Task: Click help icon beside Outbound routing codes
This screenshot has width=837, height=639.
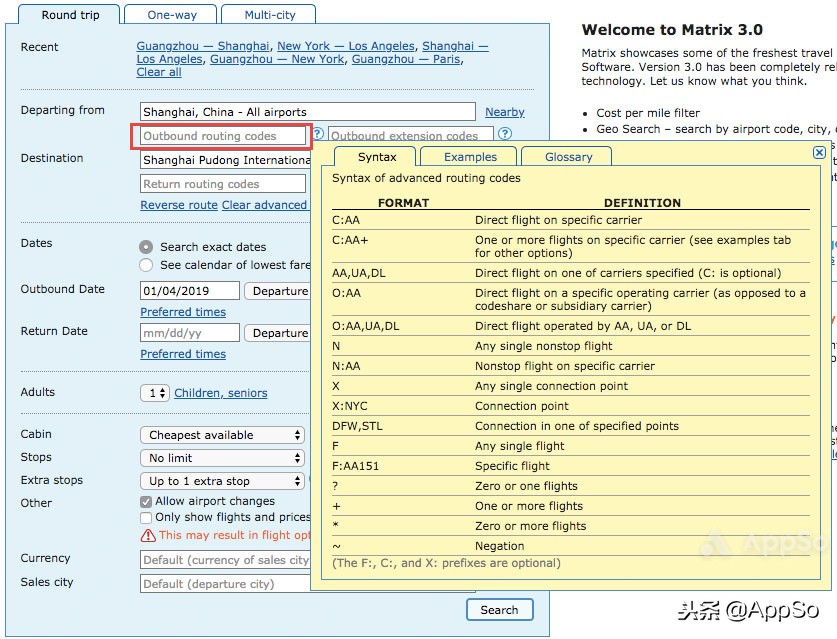Action: (318, 133)
